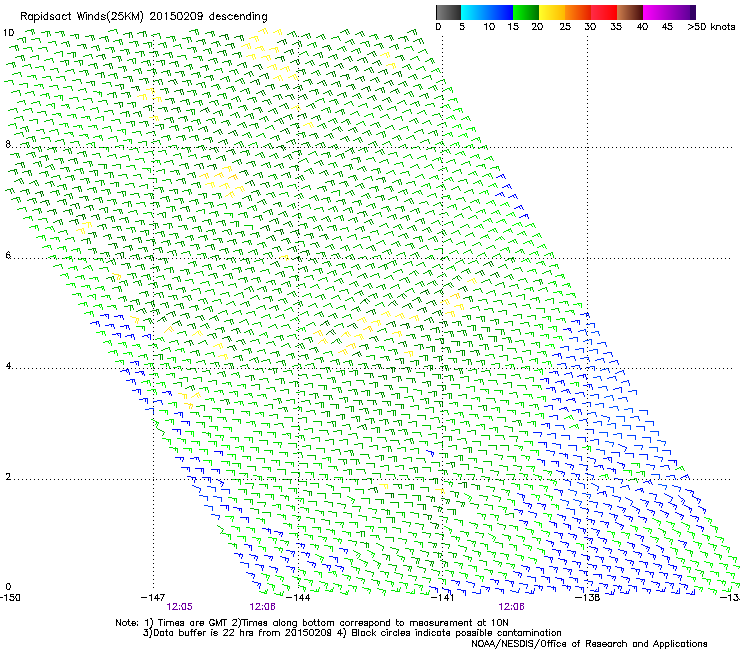
Task: Click the note line '3)Data buffer is 22 hrs'
Action: 352,633
